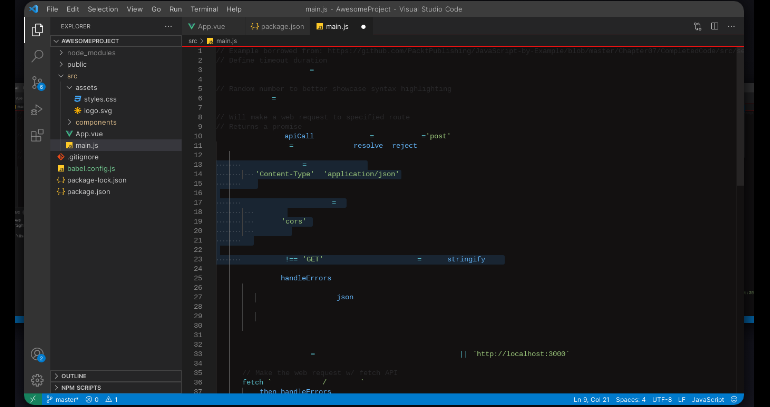Expand the OUTLINE section
The height and width of the screenshot is (407, 770).
116,376
